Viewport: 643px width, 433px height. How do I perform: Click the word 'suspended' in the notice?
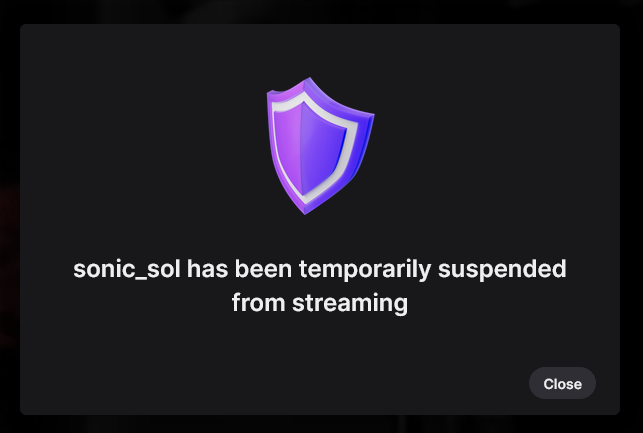point(502,270)
